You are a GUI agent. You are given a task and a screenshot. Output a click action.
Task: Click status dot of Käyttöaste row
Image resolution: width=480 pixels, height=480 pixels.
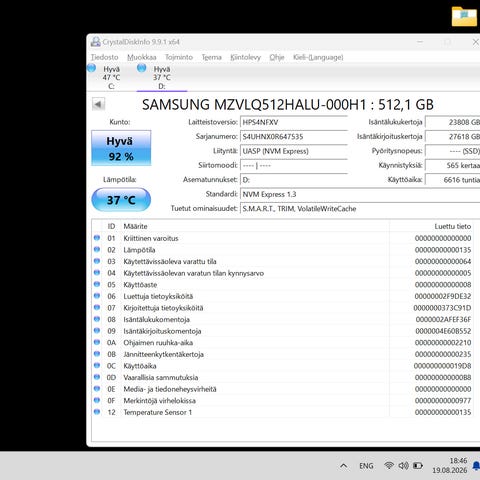pos(97,284)
